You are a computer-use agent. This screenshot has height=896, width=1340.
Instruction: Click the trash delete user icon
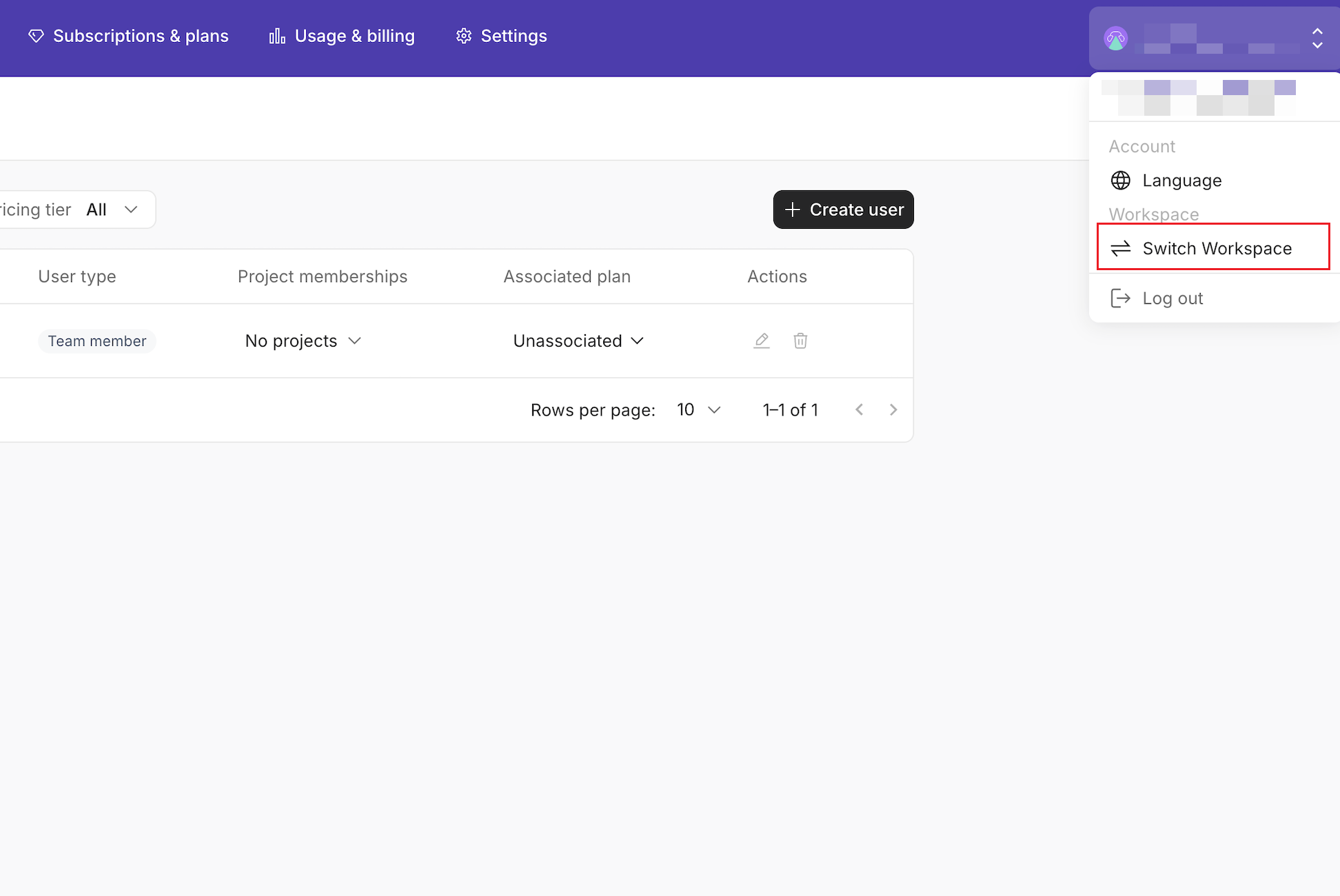tap(800, 340)
